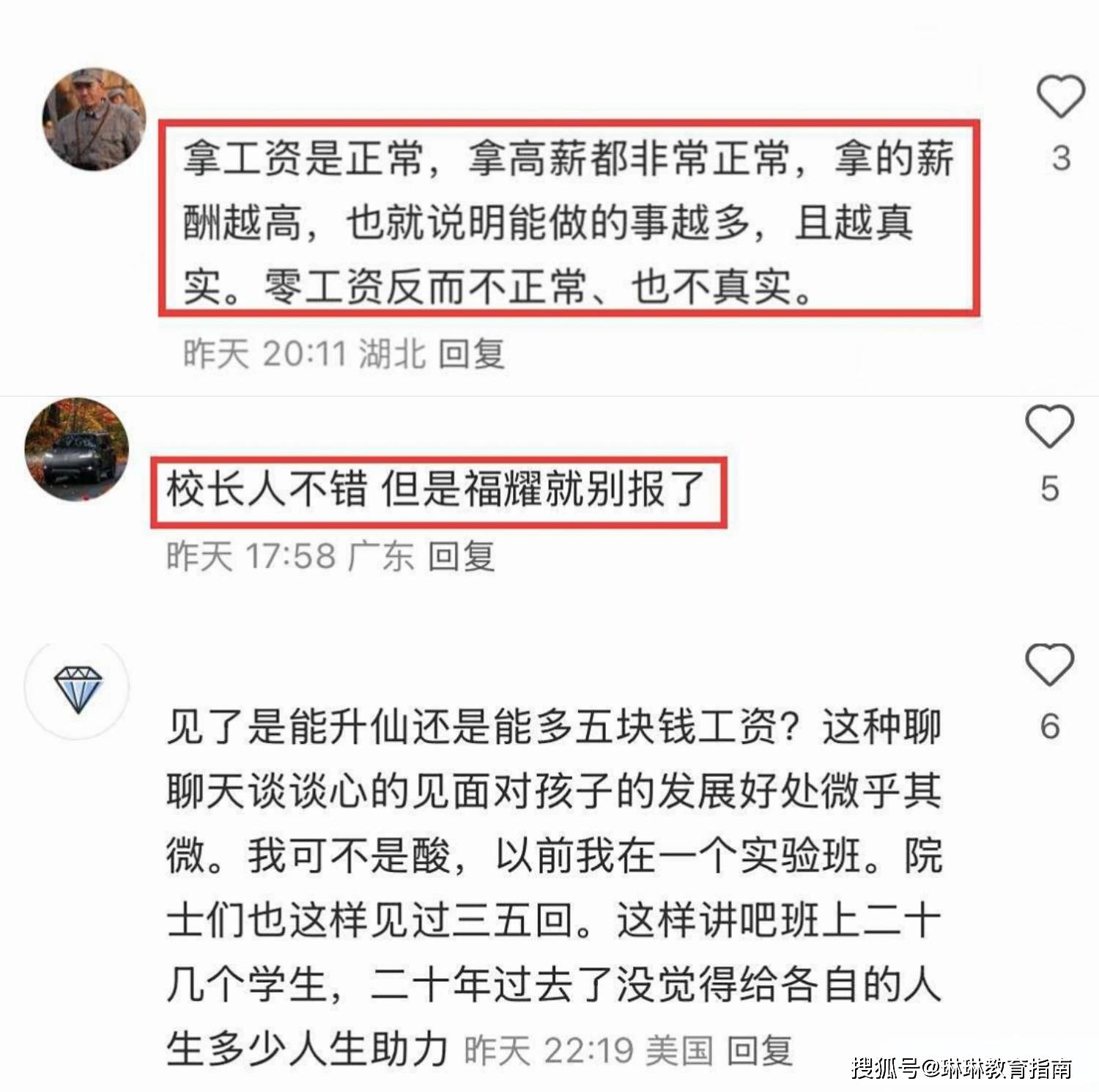1099x1092 pixels.
Task: Reply to the 美国 comment via 回复
Action: point(760,1050)
